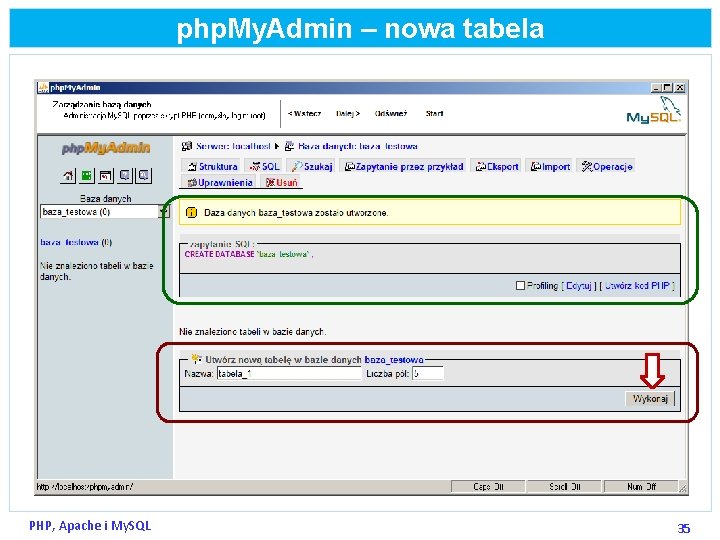
Task: Maximize the phpMyAdmin window
Action: point(667,88)
